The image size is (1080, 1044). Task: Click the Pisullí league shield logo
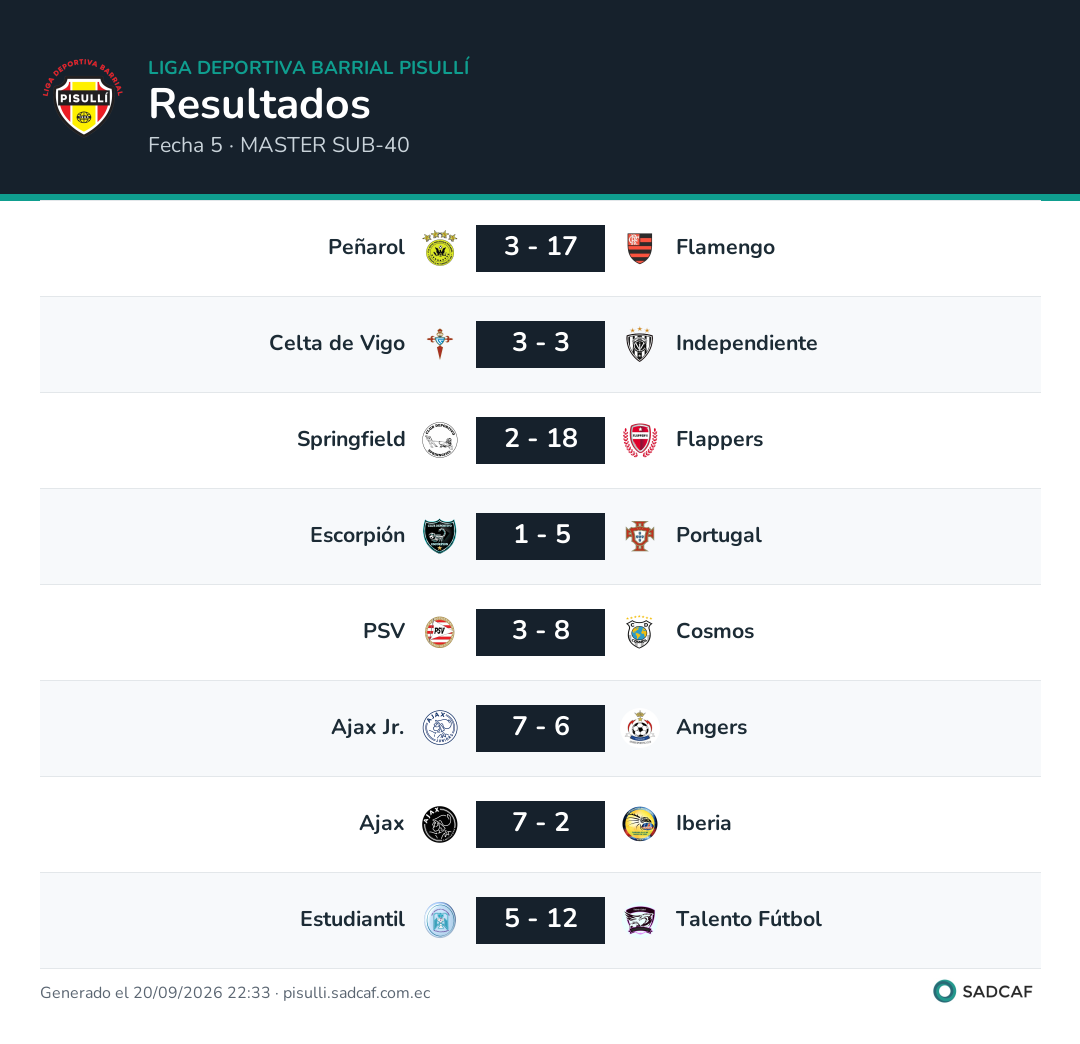pos(83,97)
